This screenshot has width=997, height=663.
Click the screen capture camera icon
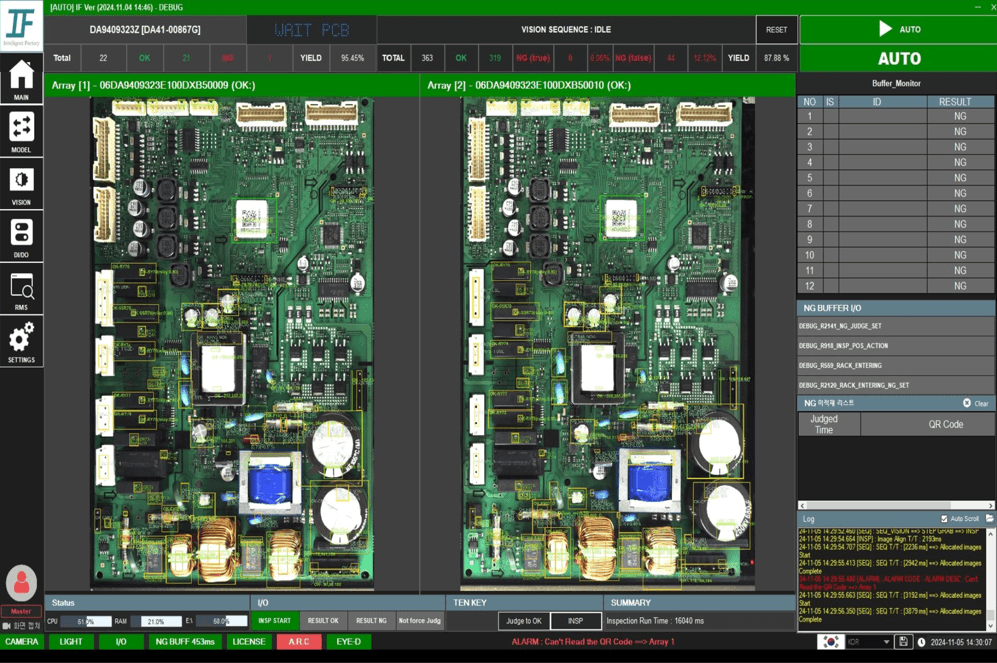[x=6, y=626]
